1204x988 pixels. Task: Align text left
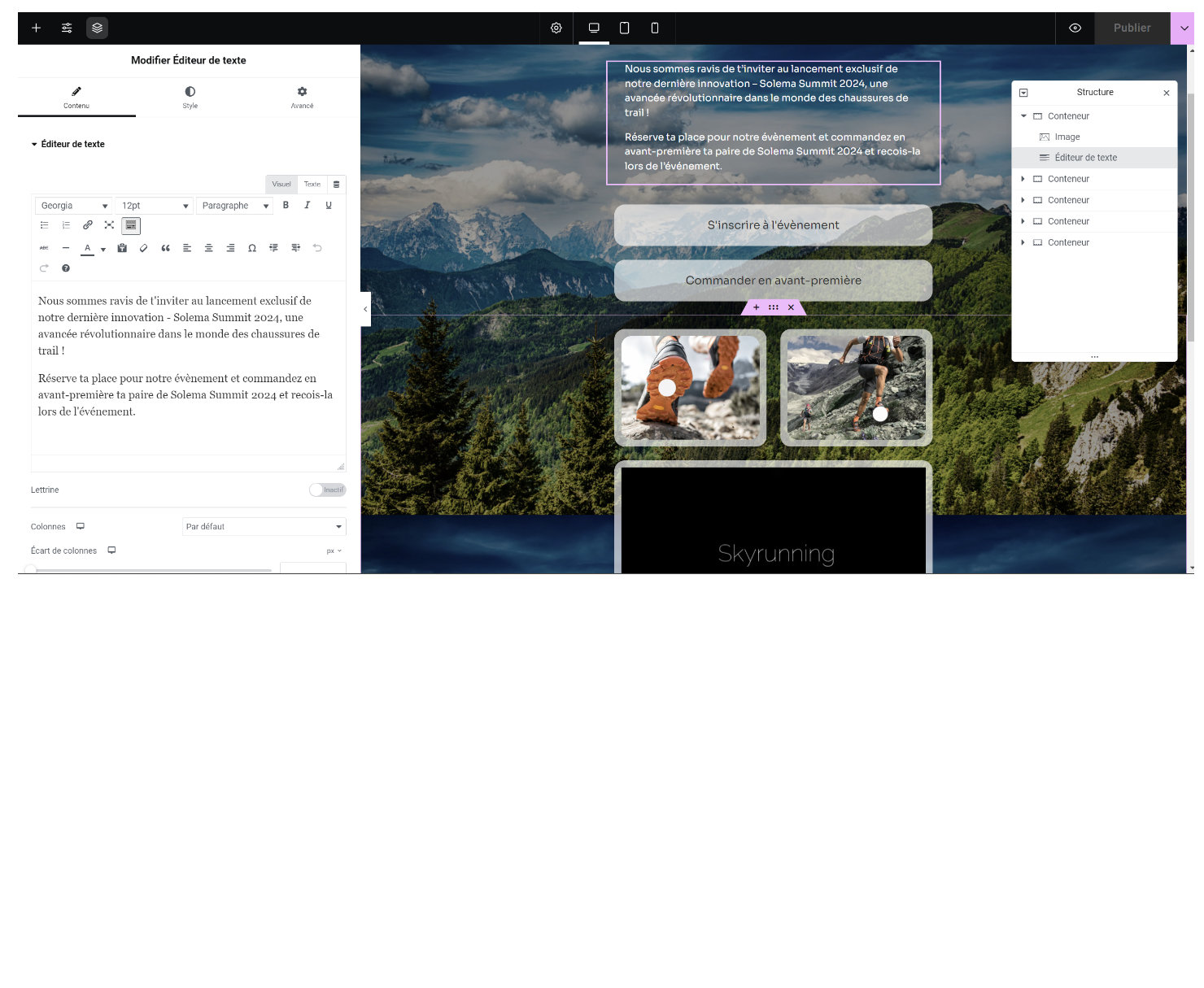[187, 248]
